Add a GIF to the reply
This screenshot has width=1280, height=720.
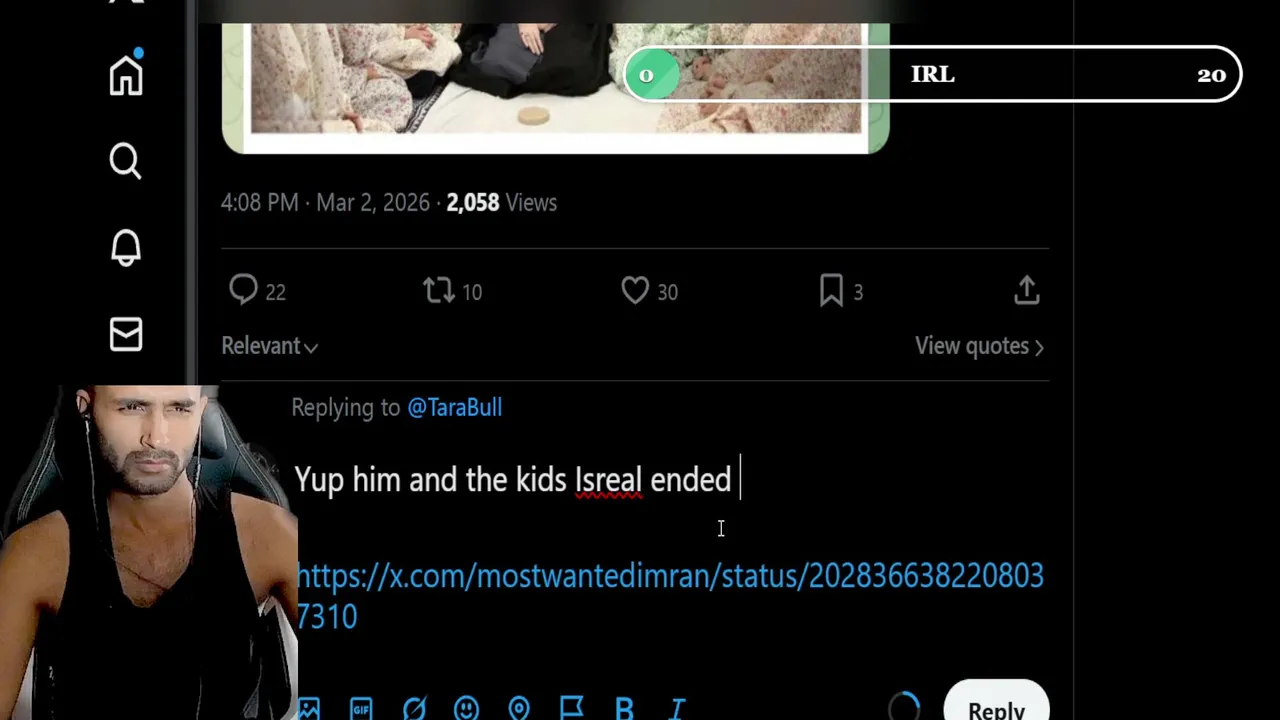tap(361, 709)
